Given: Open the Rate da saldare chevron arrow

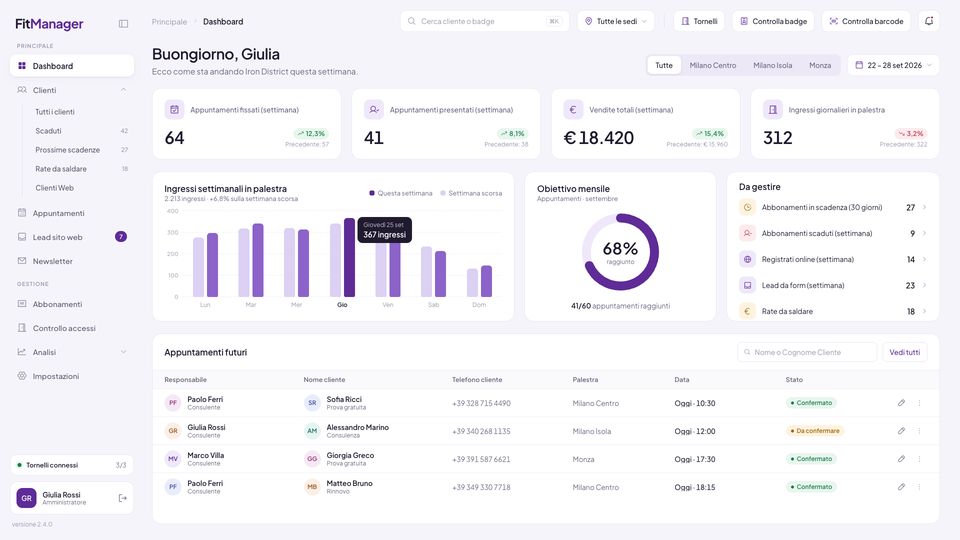Looking at the screenshot, I should coord(924,311).
